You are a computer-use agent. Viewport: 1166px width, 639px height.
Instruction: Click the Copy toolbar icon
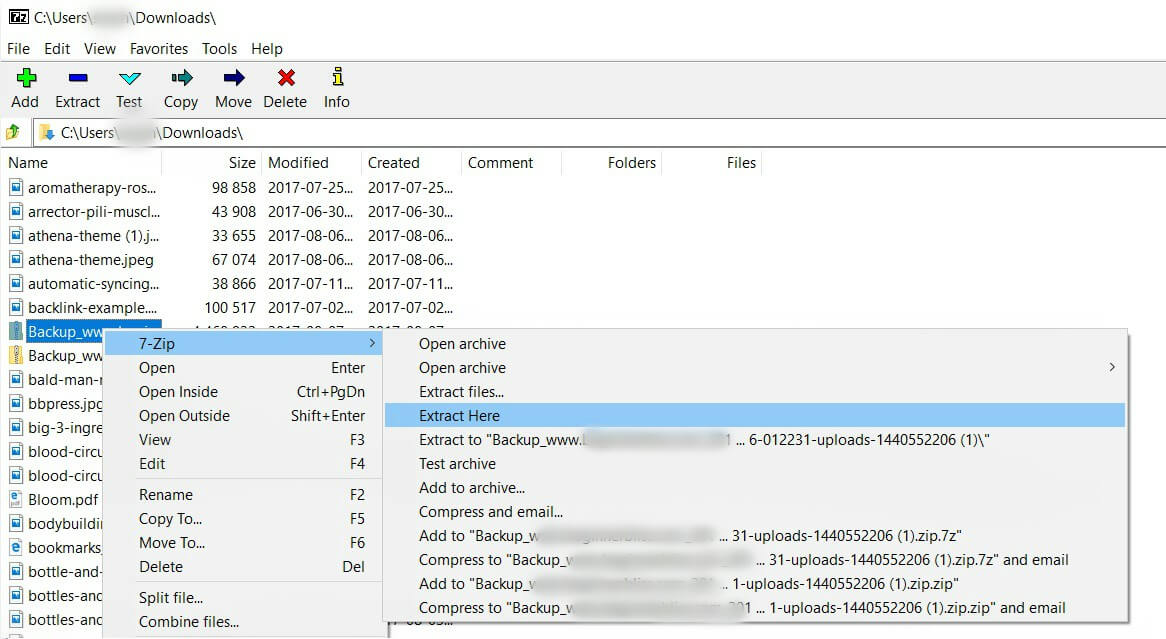(181, 77)
